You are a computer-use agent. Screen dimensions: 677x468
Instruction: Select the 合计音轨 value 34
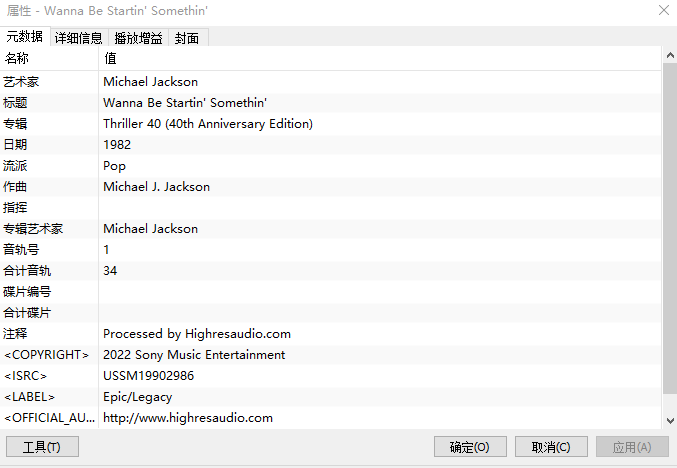pos(110,271)
